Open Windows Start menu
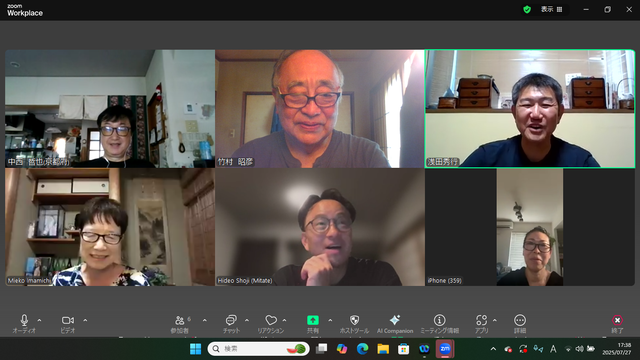The image size is (640, 360). (196, 349)
